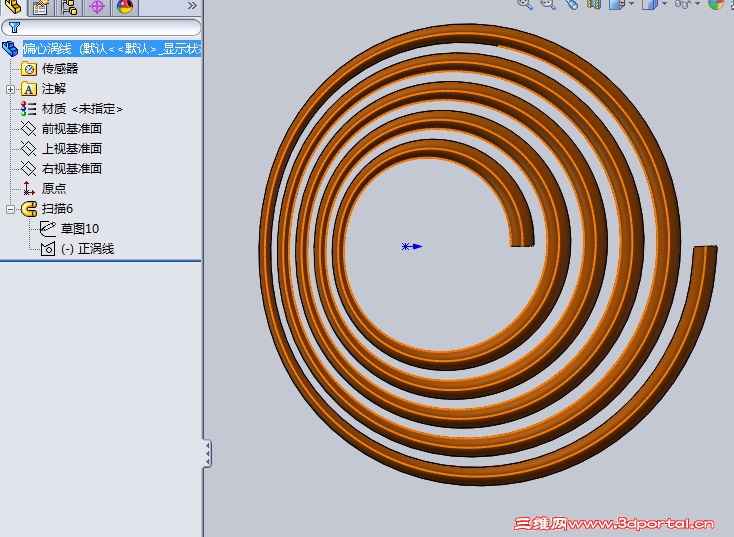The width and height of the screenshot is (734, 537).
Task: Open the PropertyManager tab
Action: (x=41, y=7)
